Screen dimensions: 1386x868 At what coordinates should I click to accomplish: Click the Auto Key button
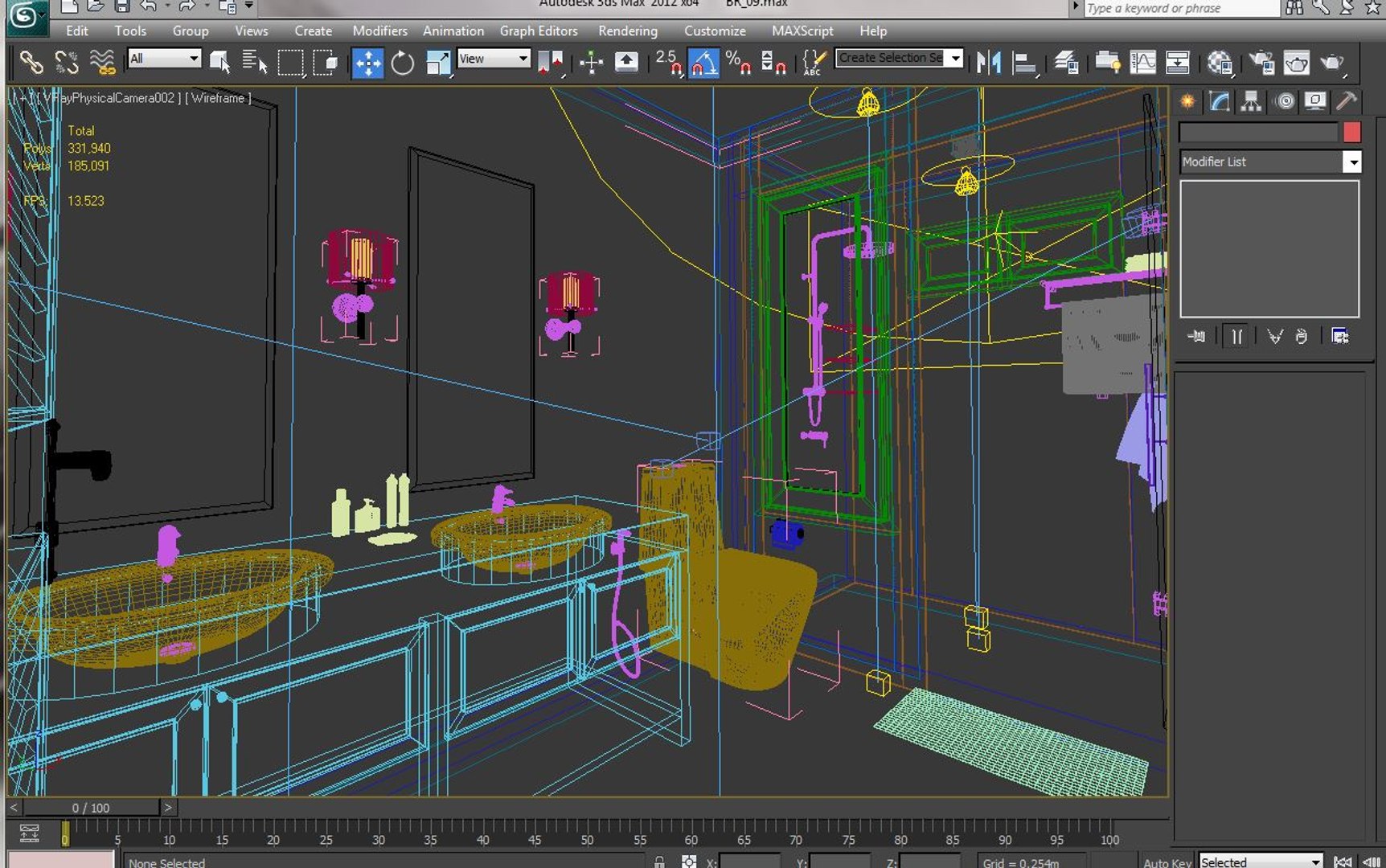point(1167,862)
